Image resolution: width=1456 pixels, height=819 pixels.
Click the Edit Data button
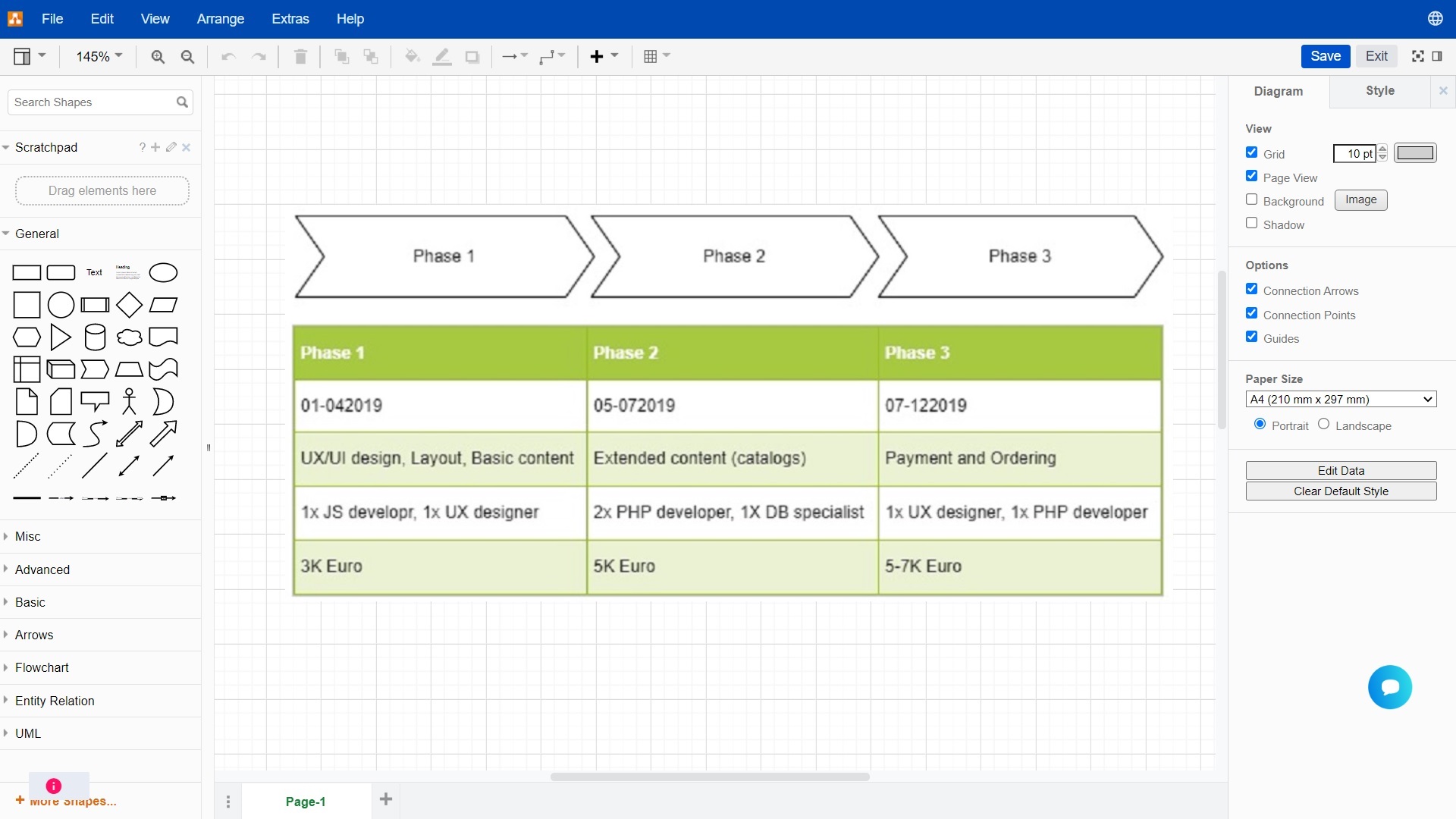[x=1340, y=470]
